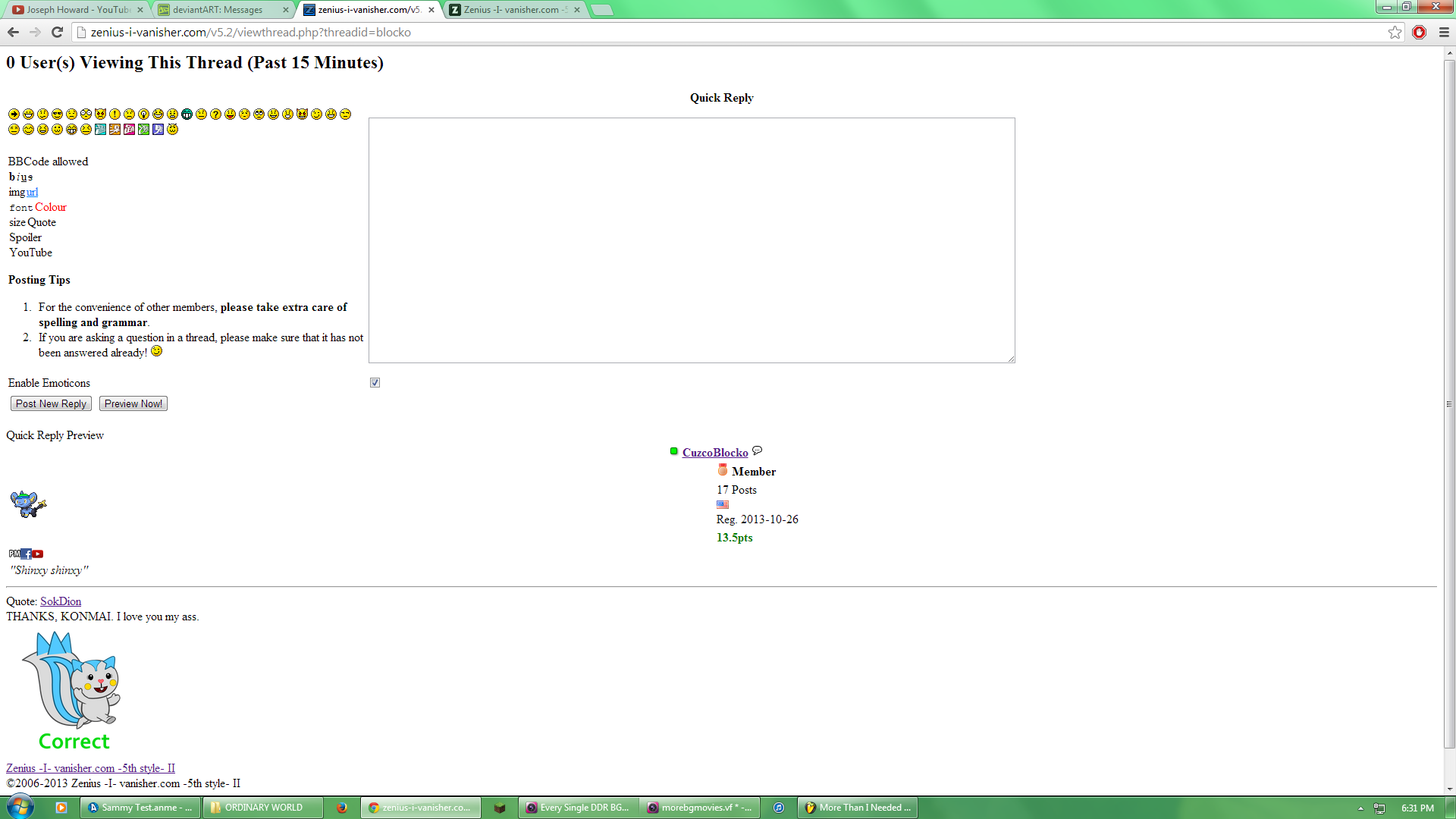Click the Post New Reply button
The width and height of the screenshot is (1456, 819).
click(51, 403)
